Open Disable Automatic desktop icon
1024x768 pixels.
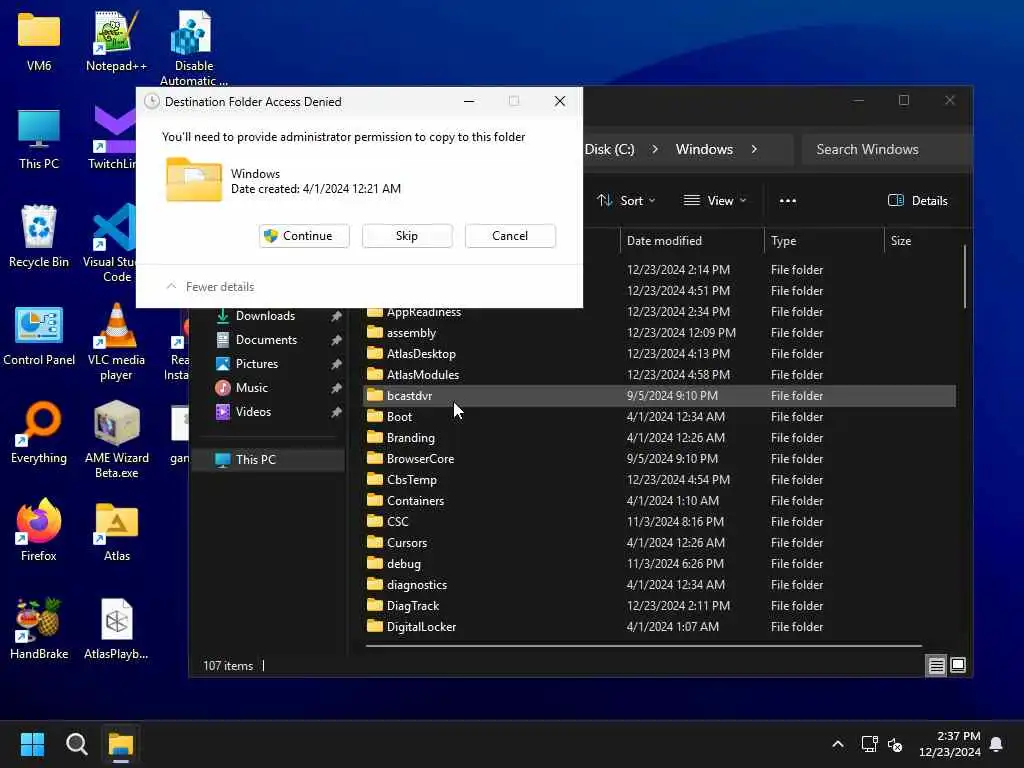point(193,48)
